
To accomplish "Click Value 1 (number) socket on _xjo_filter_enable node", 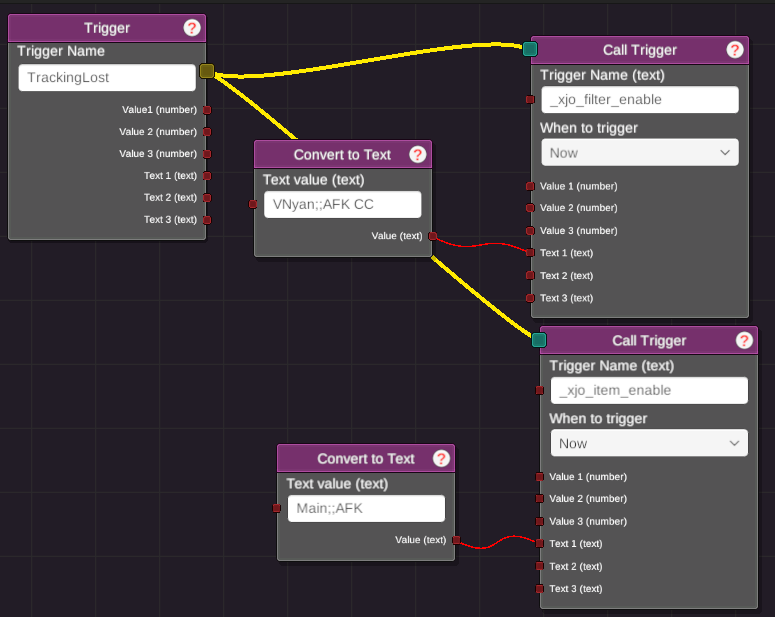I will click(530, 186).
